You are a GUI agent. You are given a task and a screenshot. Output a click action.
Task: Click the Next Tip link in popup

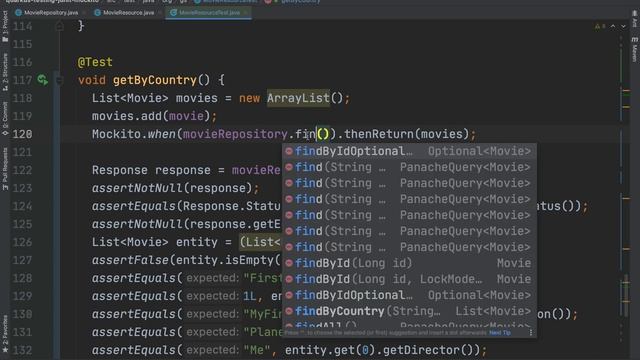[x=500, y=333]
